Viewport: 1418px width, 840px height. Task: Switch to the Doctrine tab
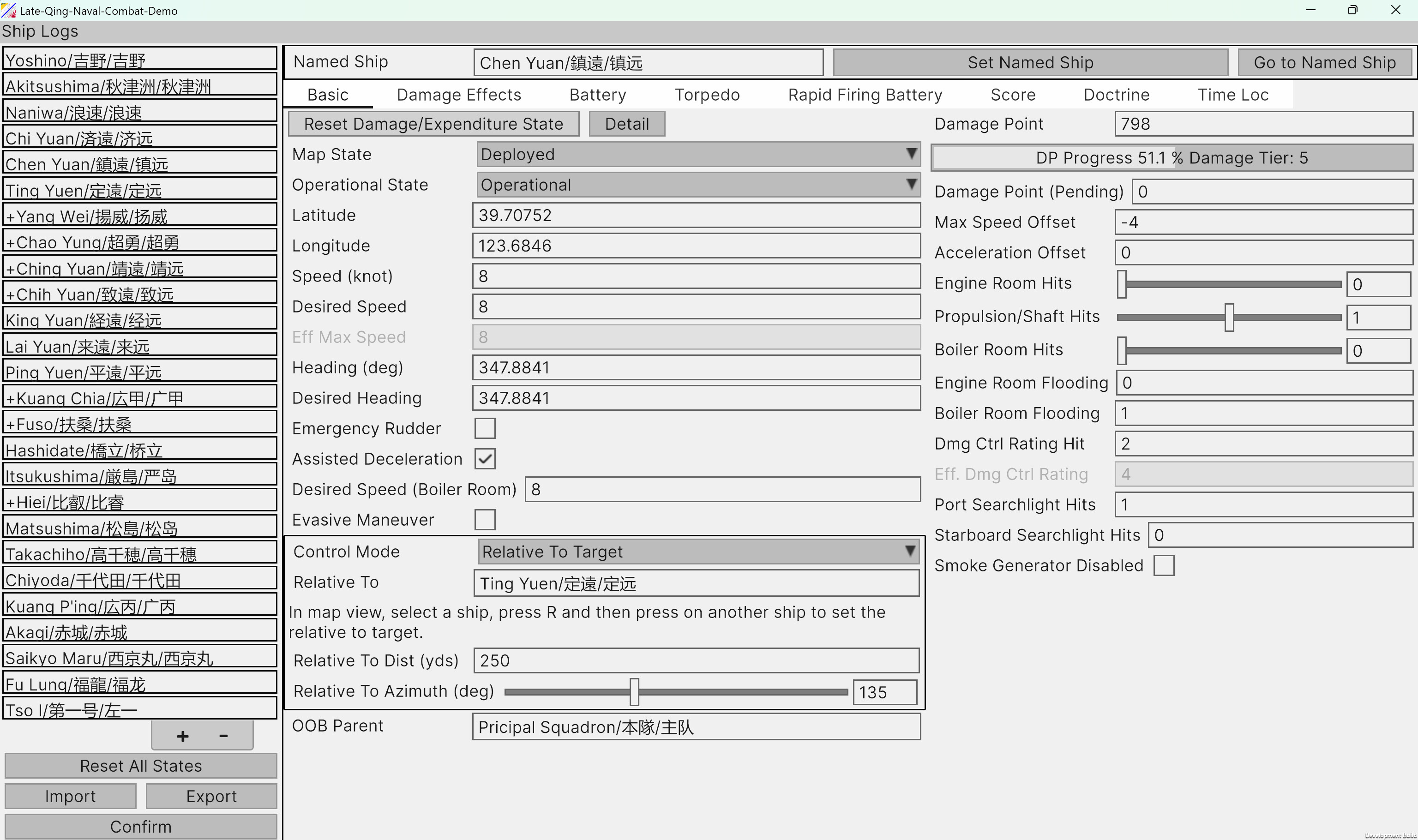click(x=1116, y=95)
